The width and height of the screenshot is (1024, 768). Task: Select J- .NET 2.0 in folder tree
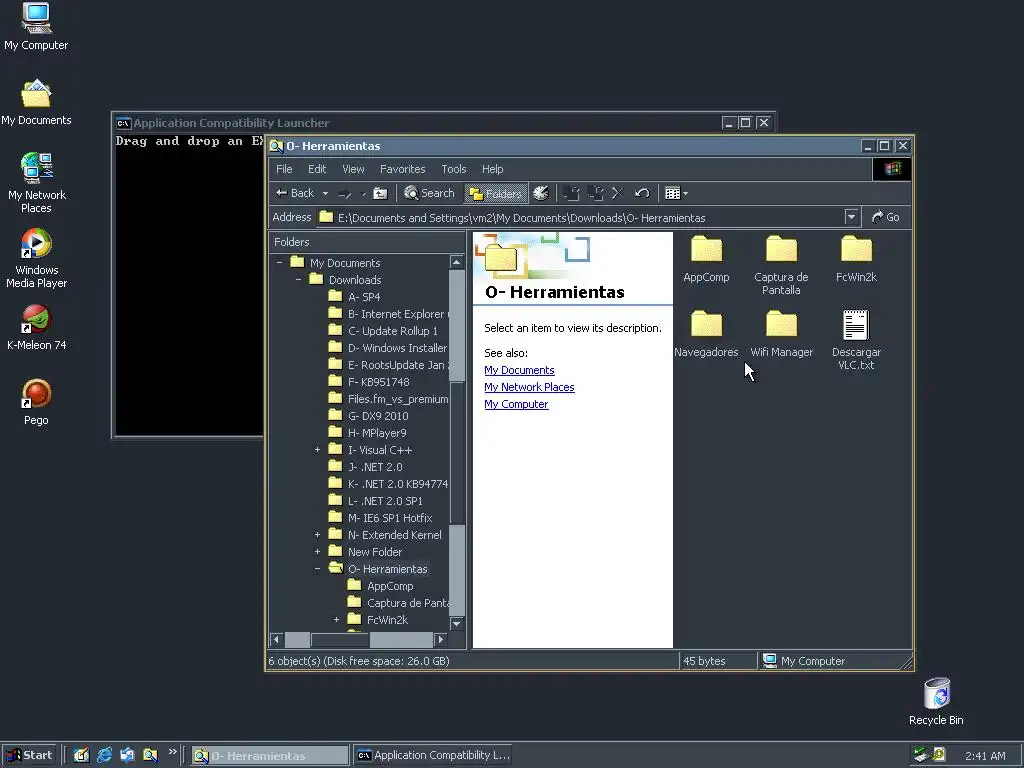[375, 467]
